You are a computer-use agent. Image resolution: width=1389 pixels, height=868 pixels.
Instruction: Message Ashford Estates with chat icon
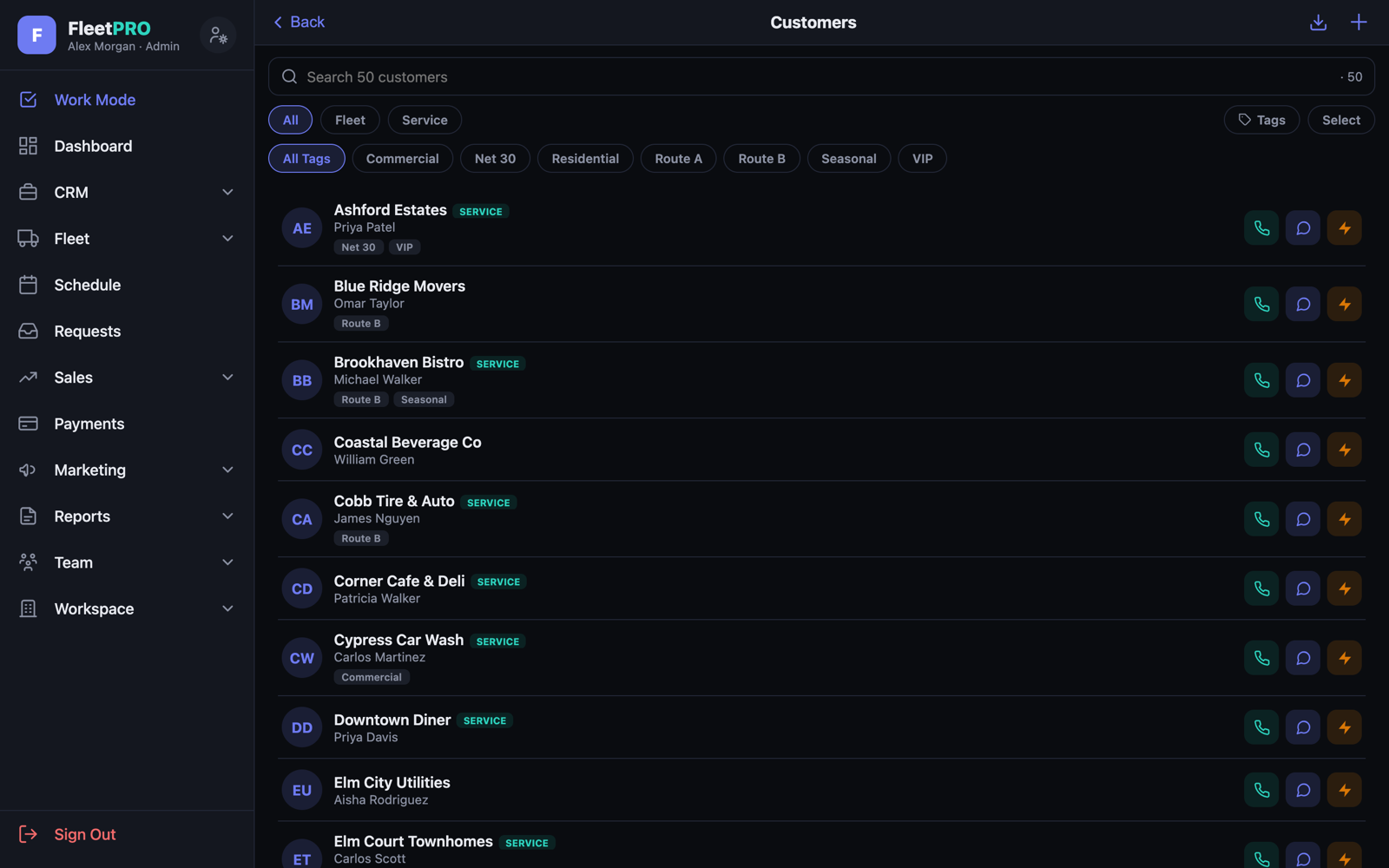pos(1303,228)
